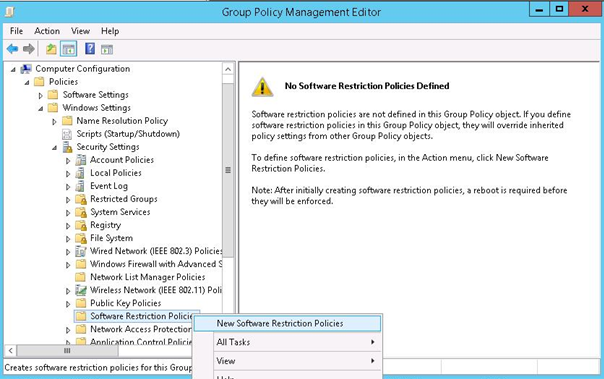Expand the Public Key Policies node

click(68, 304)
